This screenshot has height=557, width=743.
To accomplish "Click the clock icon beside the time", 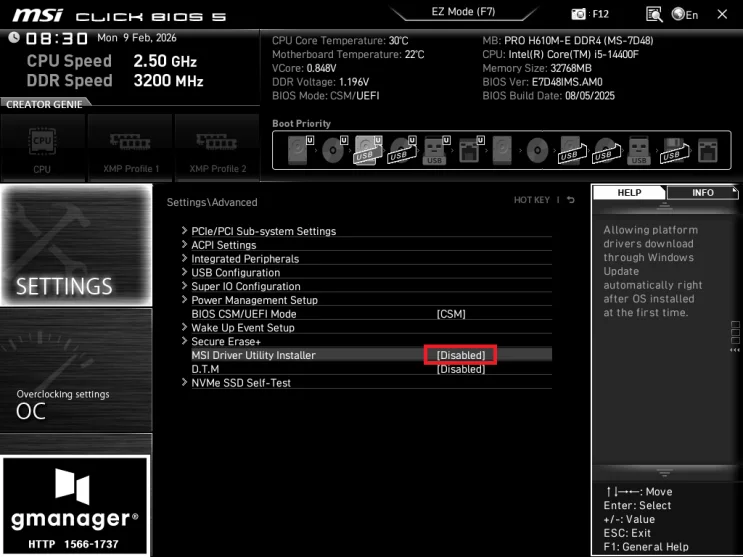I will pyautogui.click(x=14, y=37).
